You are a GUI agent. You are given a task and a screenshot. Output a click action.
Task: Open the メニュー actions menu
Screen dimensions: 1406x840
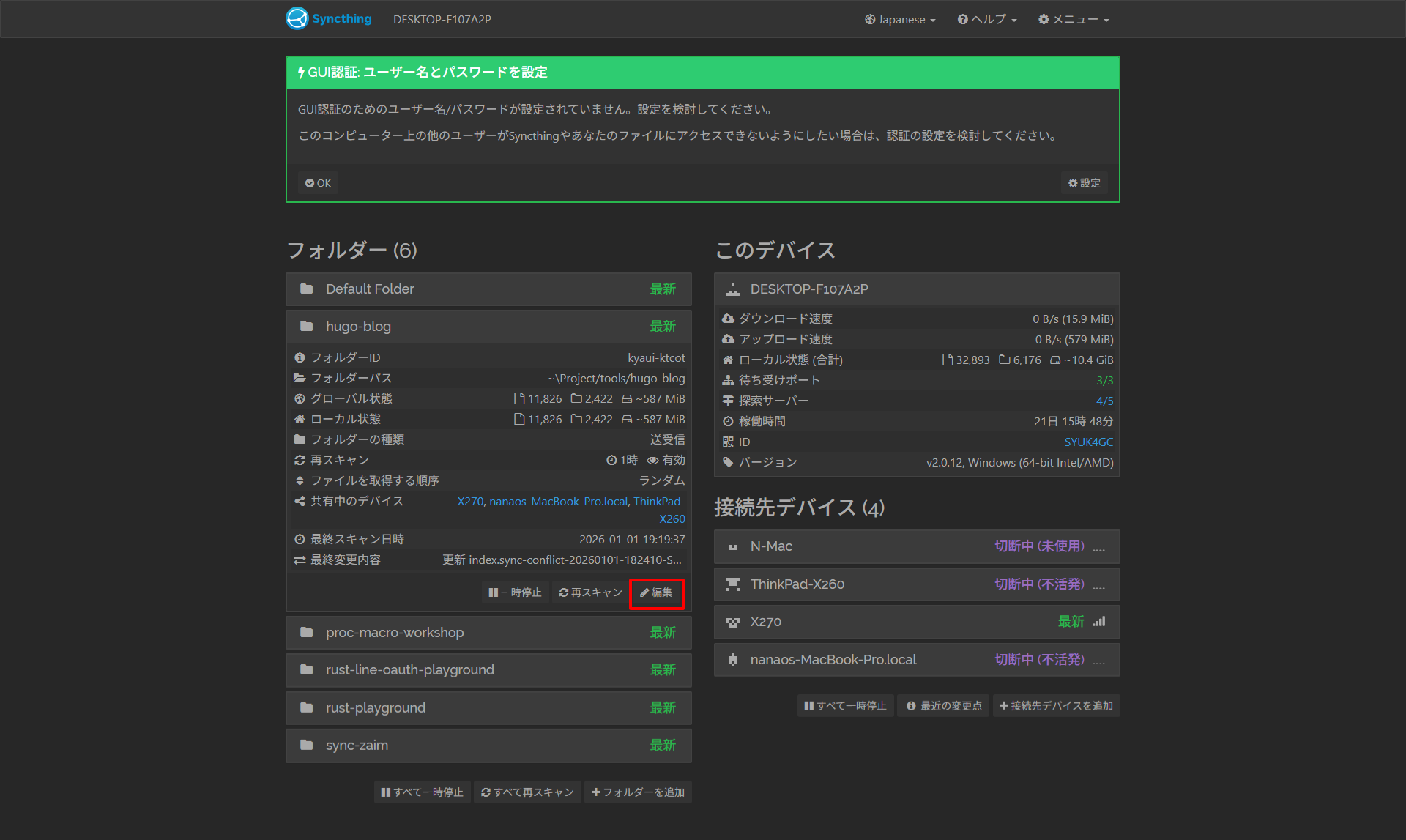[x=1074, y=20]
